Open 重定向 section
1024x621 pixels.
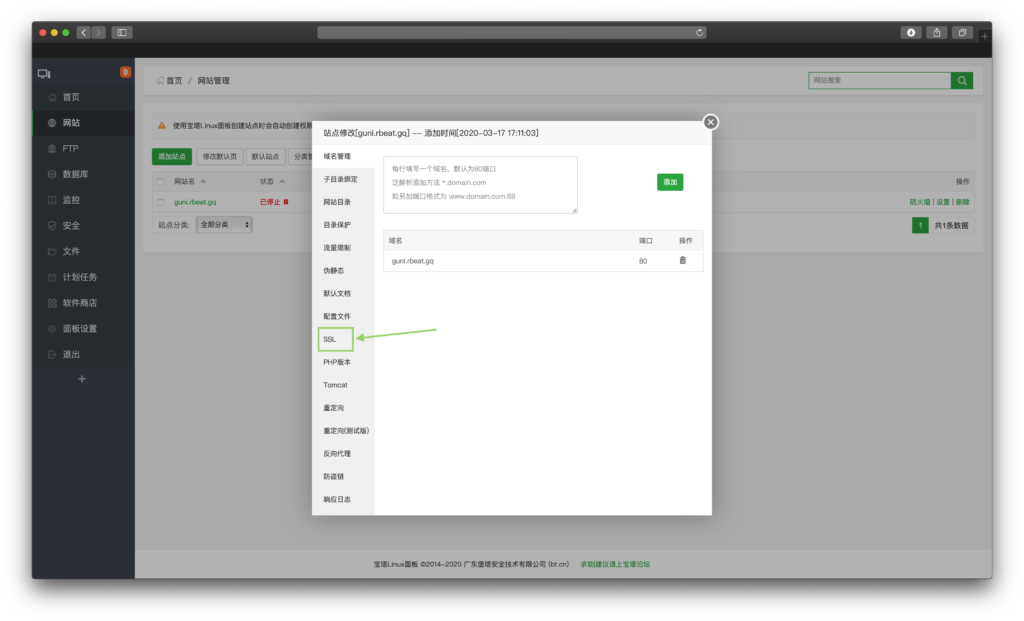click(334, 407)
